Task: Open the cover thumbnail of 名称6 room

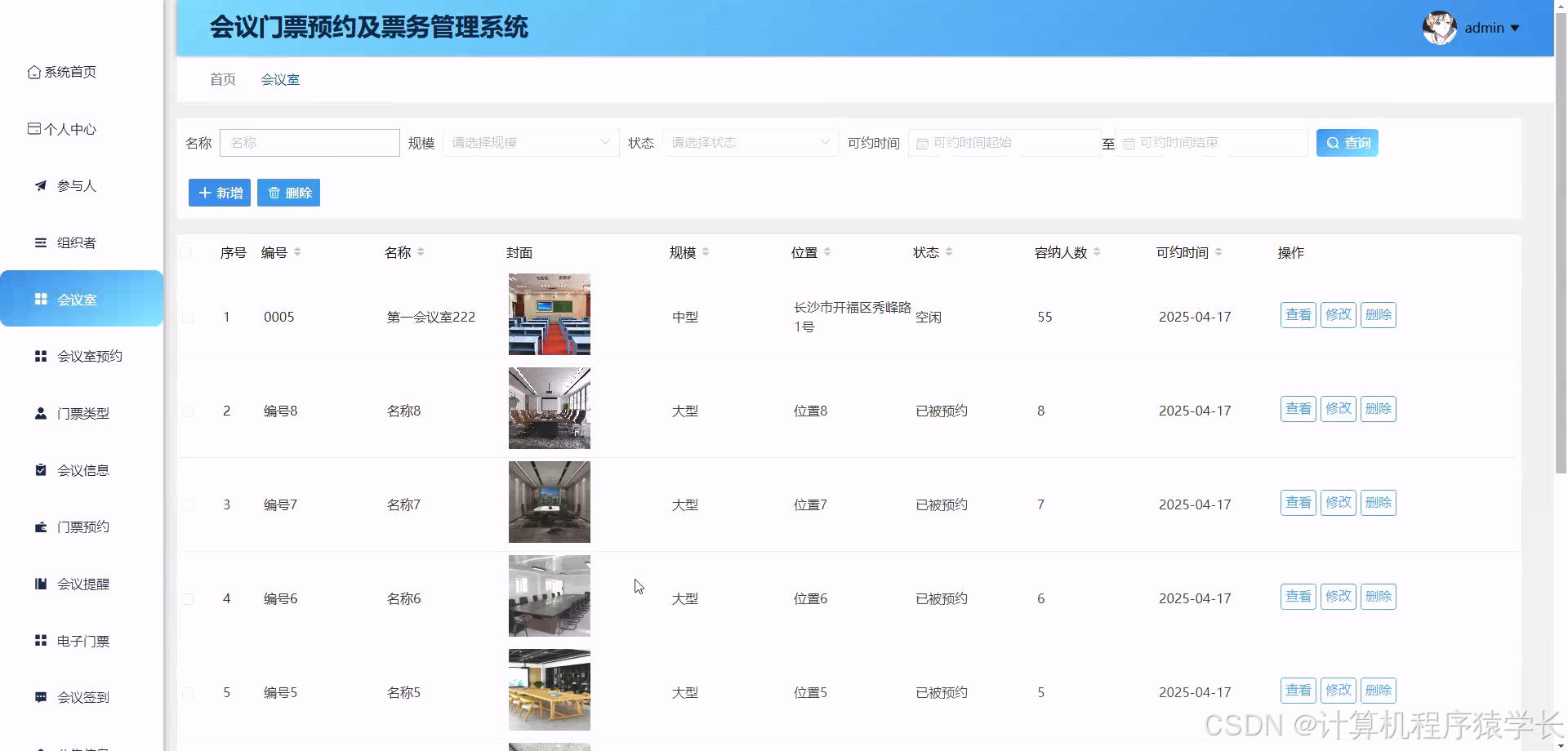Action: click(x=549, y=596)
